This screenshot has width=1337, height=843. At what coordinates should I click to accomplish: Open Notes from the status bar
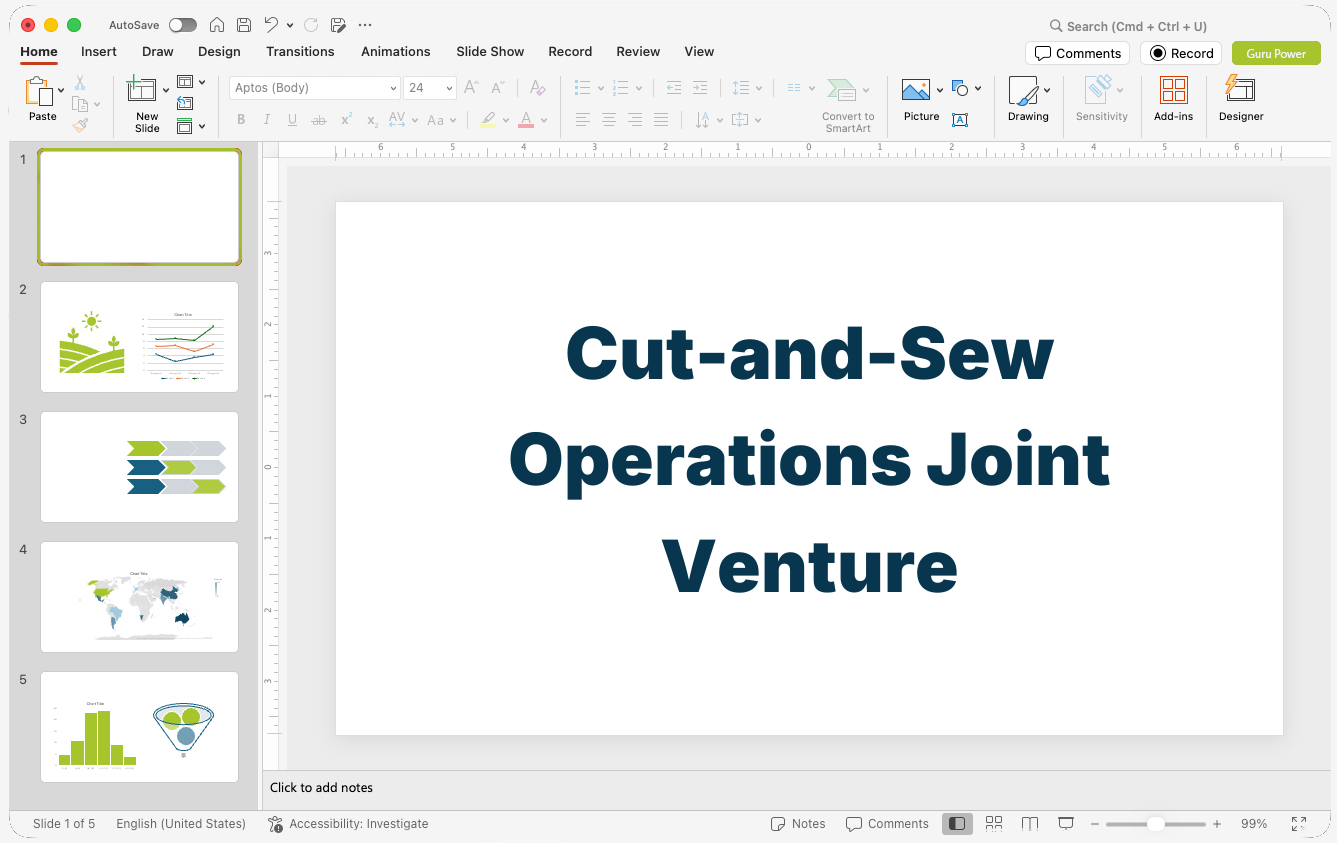pos(798,824)
